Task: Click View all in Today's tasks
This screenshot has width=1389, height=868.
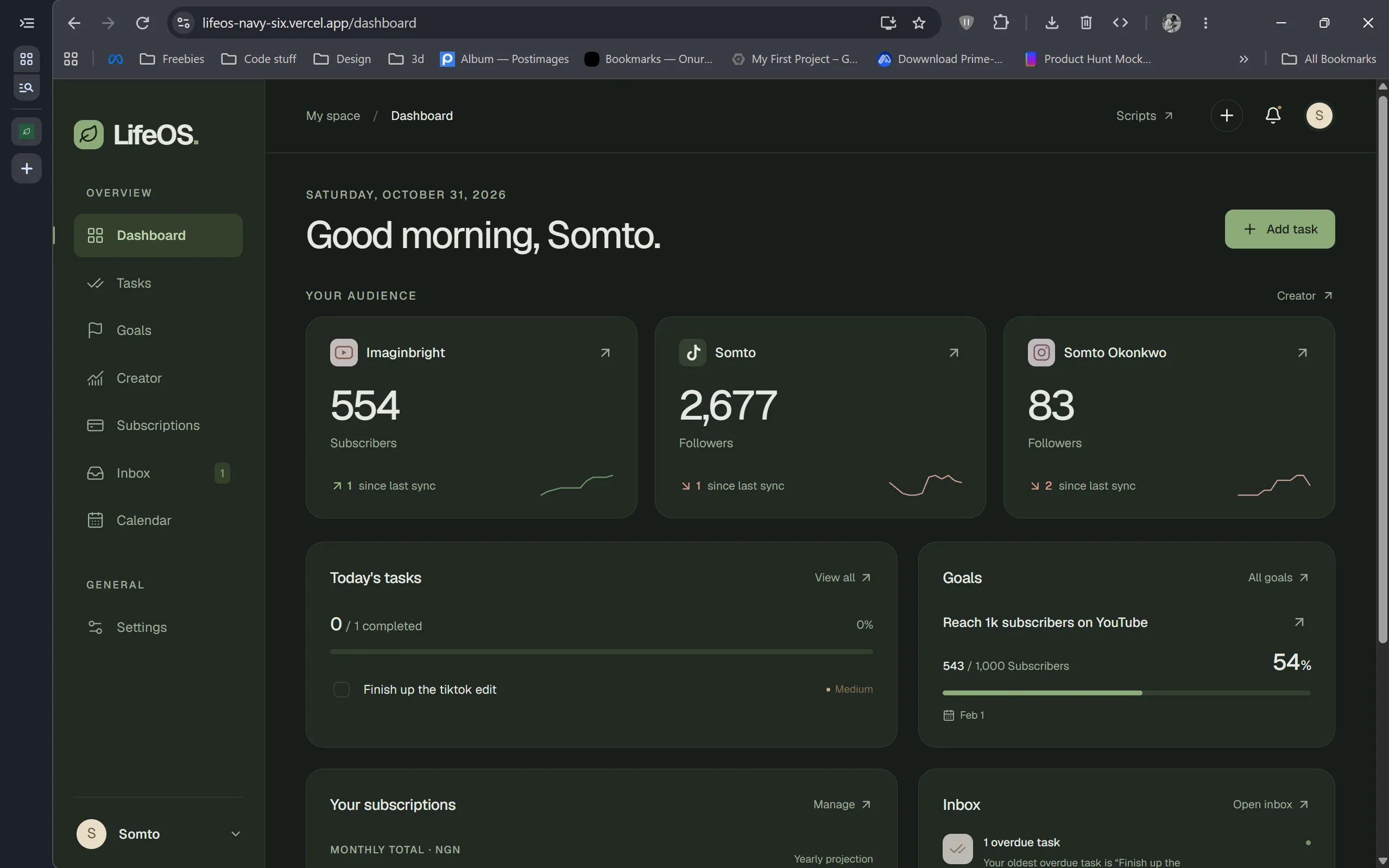Action: pyautogui.click(x=842, y=578)
